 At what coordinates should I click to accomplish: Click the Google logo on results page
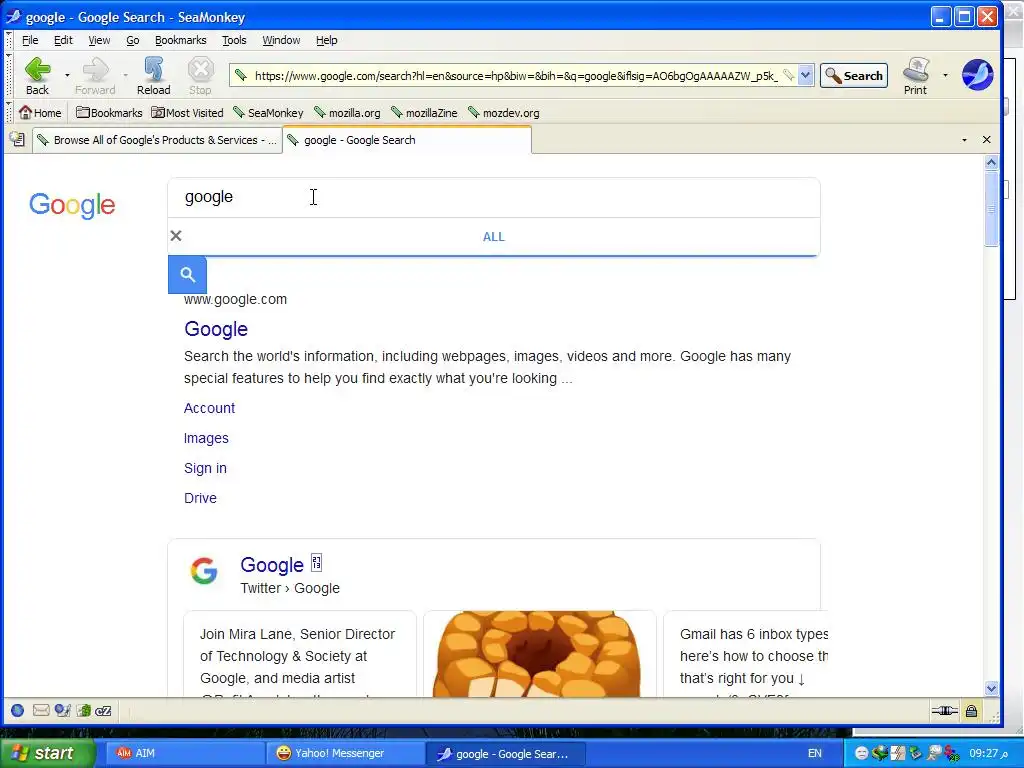72,205
